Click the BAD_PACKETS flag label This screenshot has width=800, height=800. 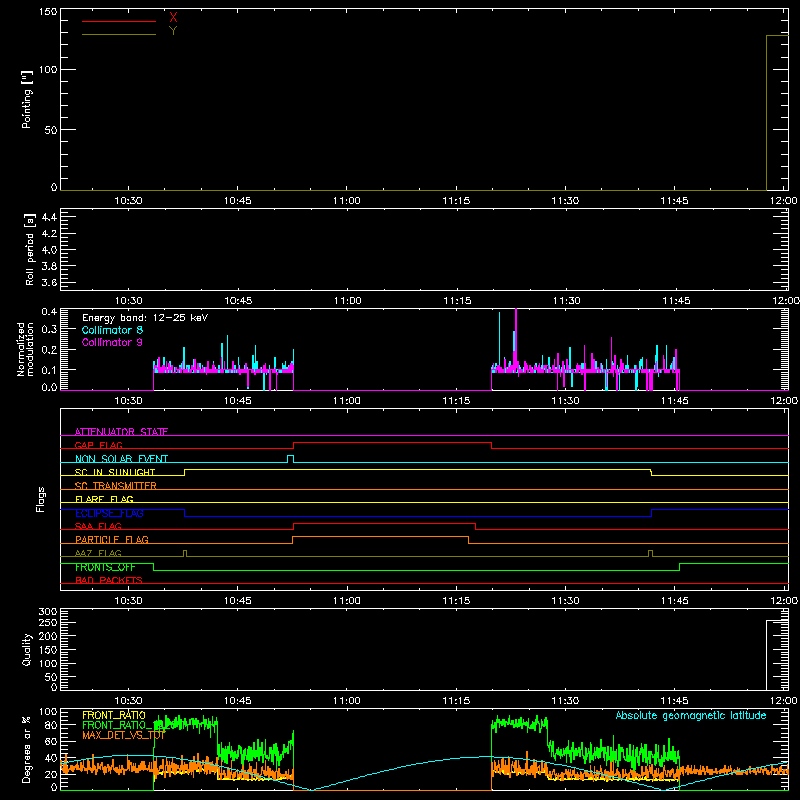[109, 580]
